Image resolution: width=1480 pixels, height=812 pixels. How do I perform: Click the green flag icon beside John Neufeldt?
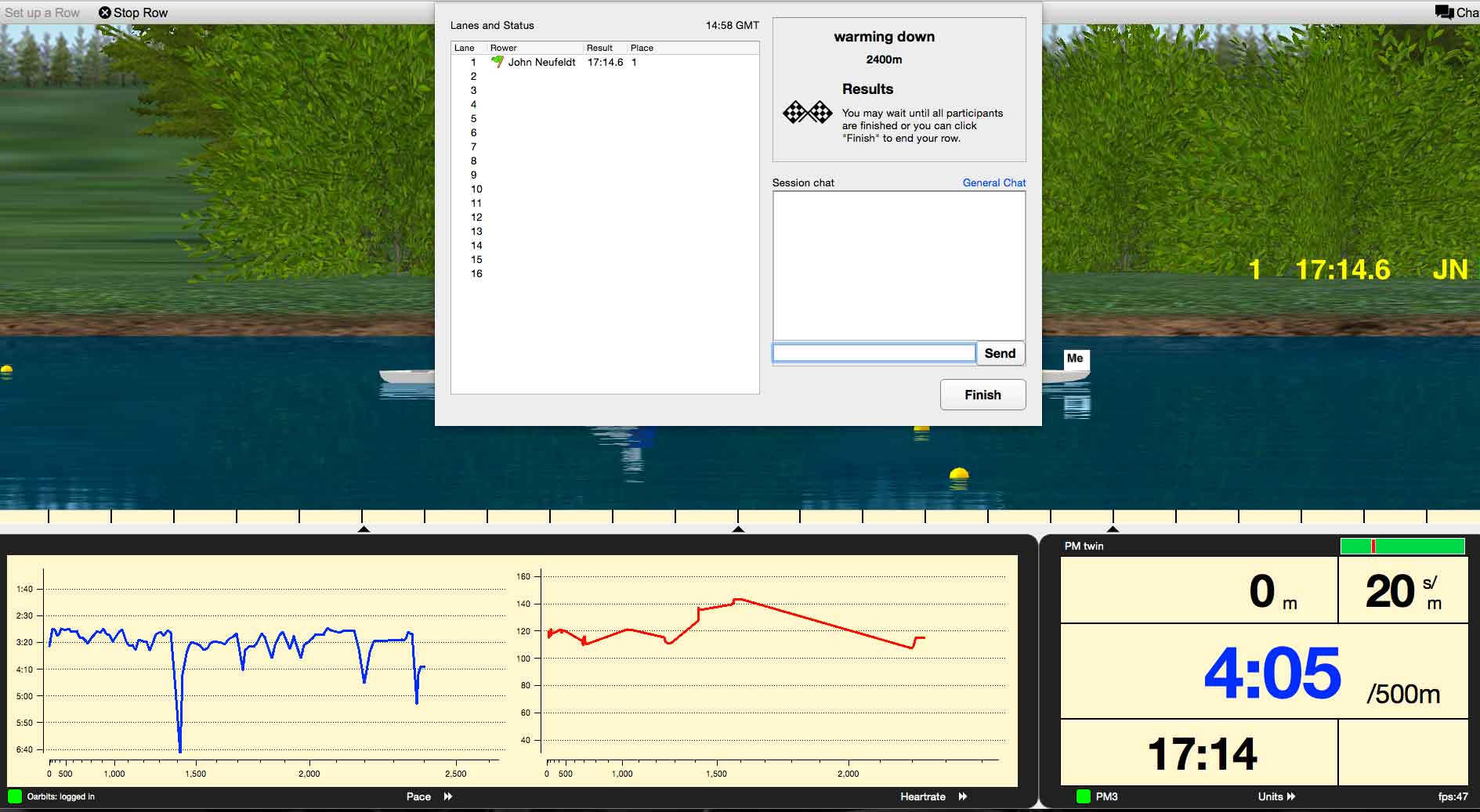coord(497,61)
